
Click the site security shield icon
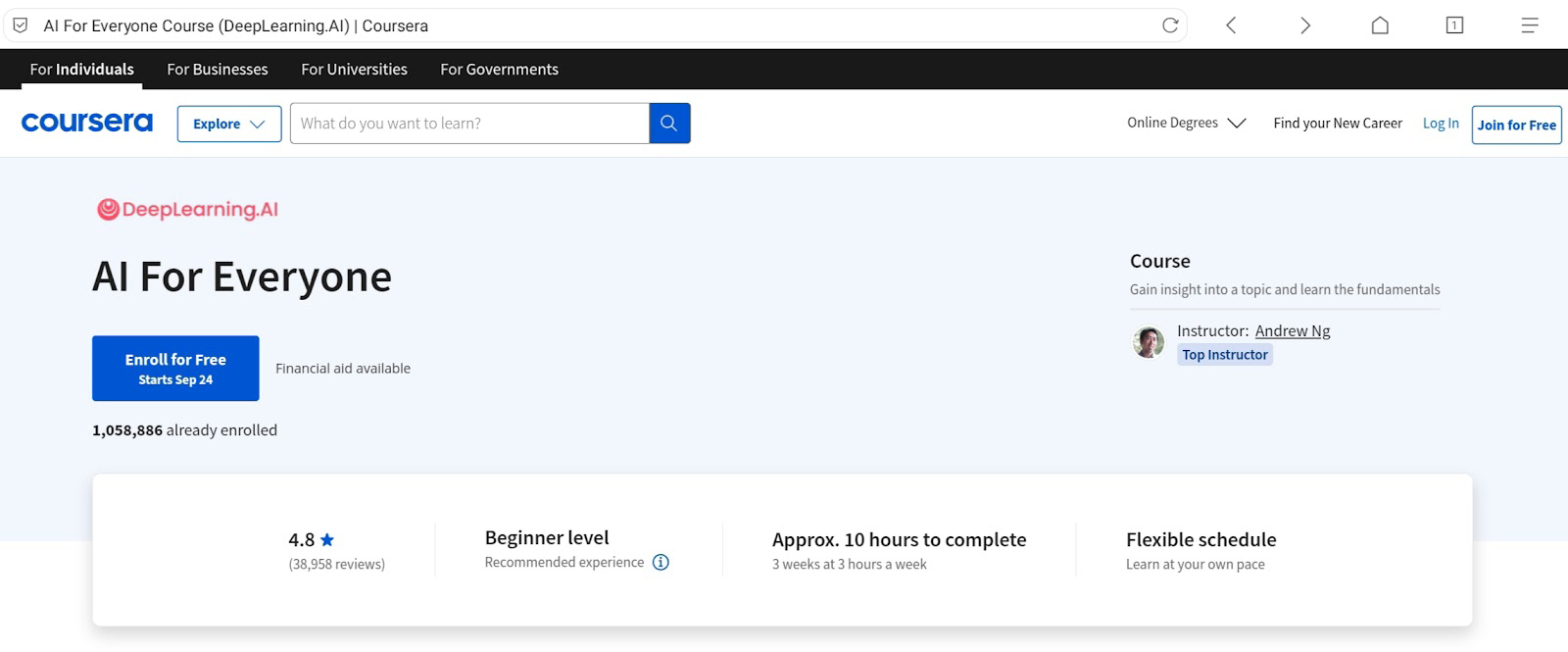[x=20, y=25]
